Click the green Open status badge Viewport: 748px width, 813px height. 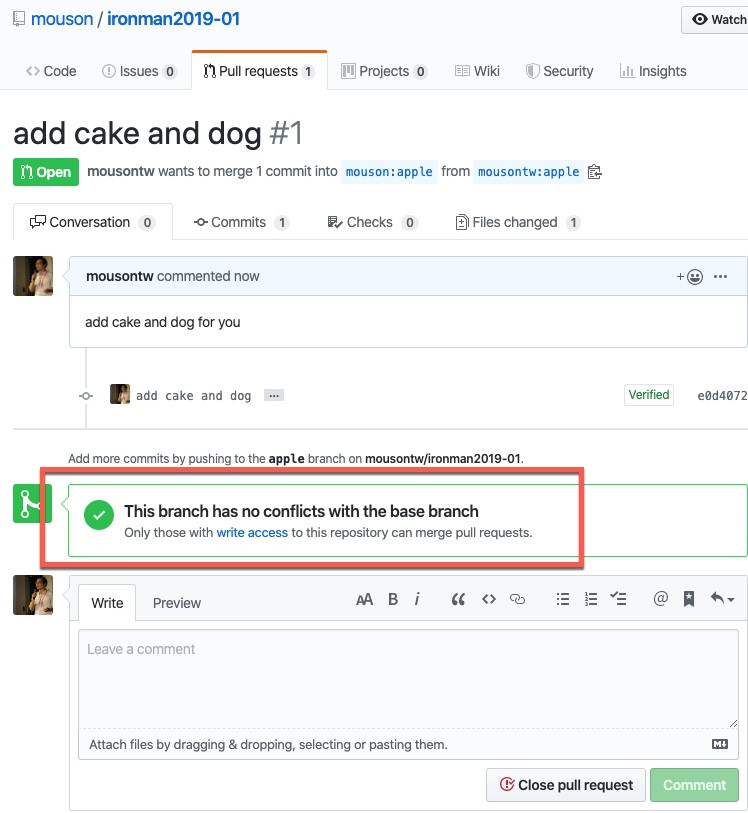[x=46, y=172]
